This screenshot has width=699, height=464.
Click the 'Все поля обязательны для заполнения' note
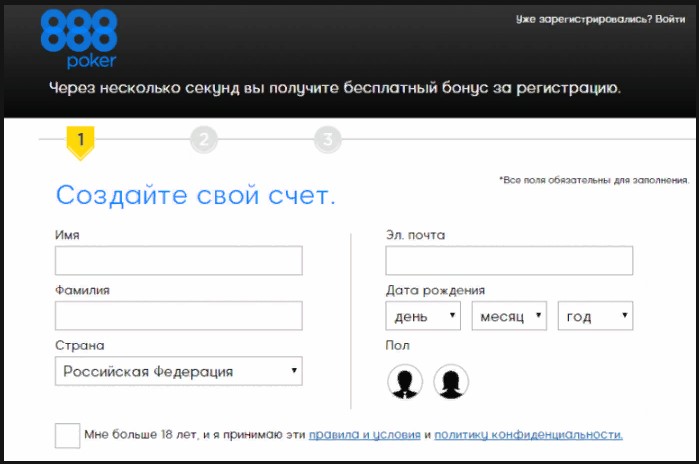coord(594,180)
